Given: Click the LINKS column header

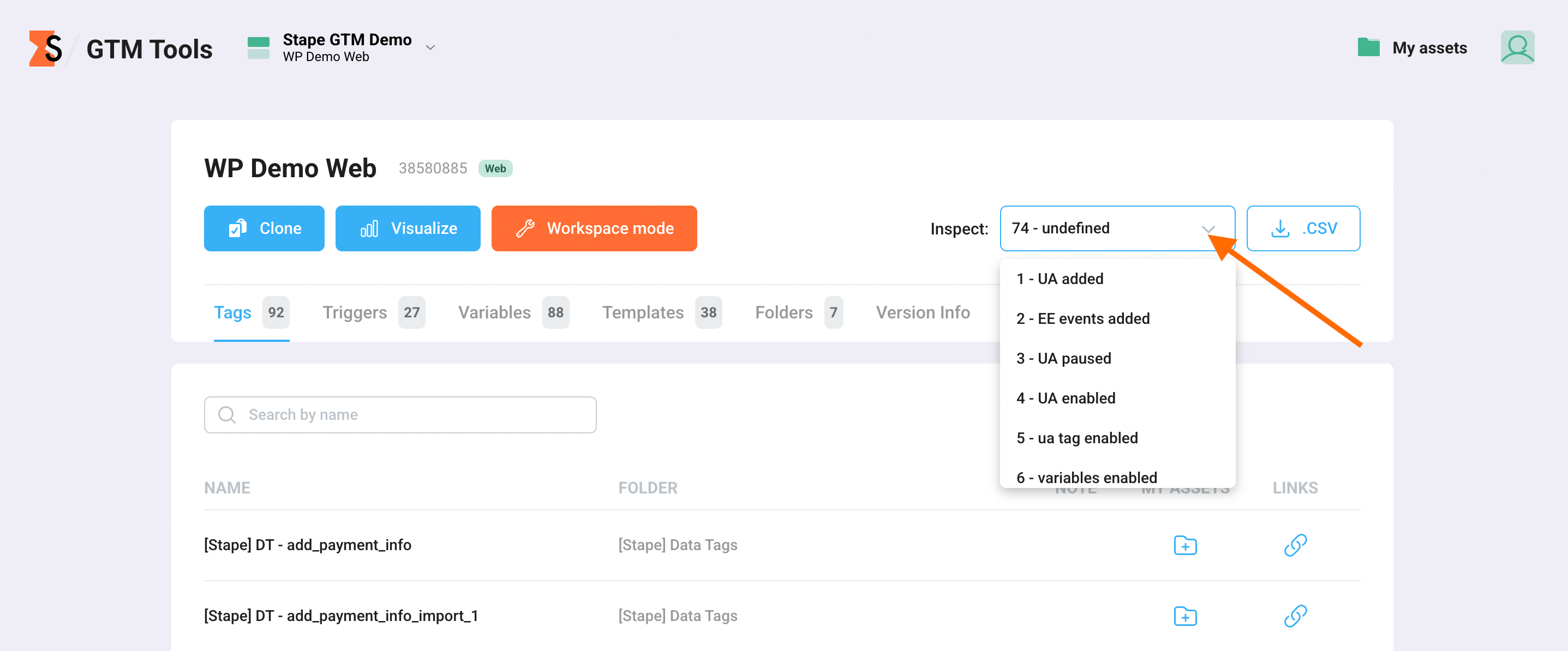Looking at the screenshot, I should [x=1295, y=487].
